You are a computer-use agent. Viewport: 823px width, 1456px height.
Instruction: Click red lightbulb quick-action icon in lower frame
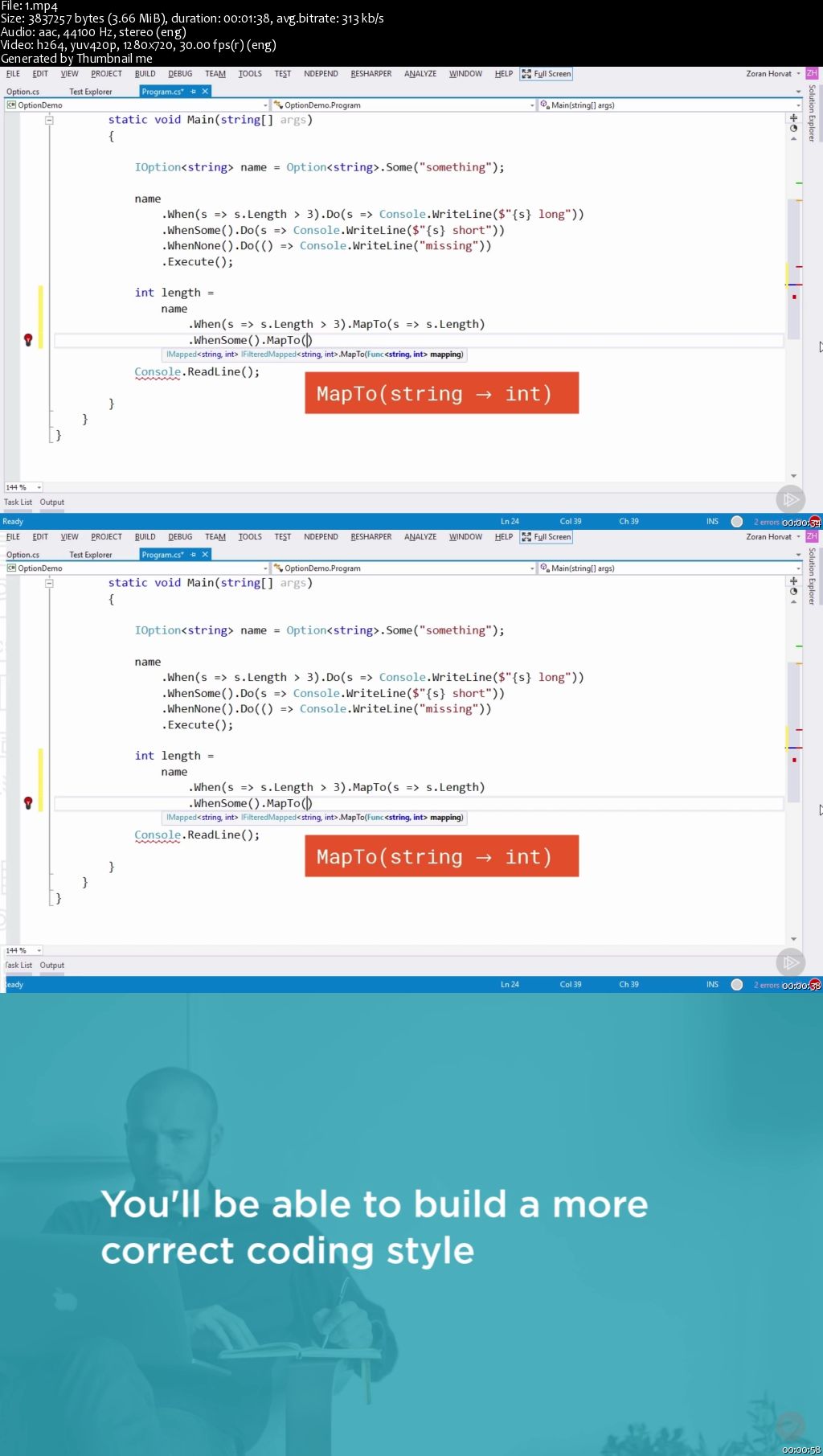tap(28, 803)
